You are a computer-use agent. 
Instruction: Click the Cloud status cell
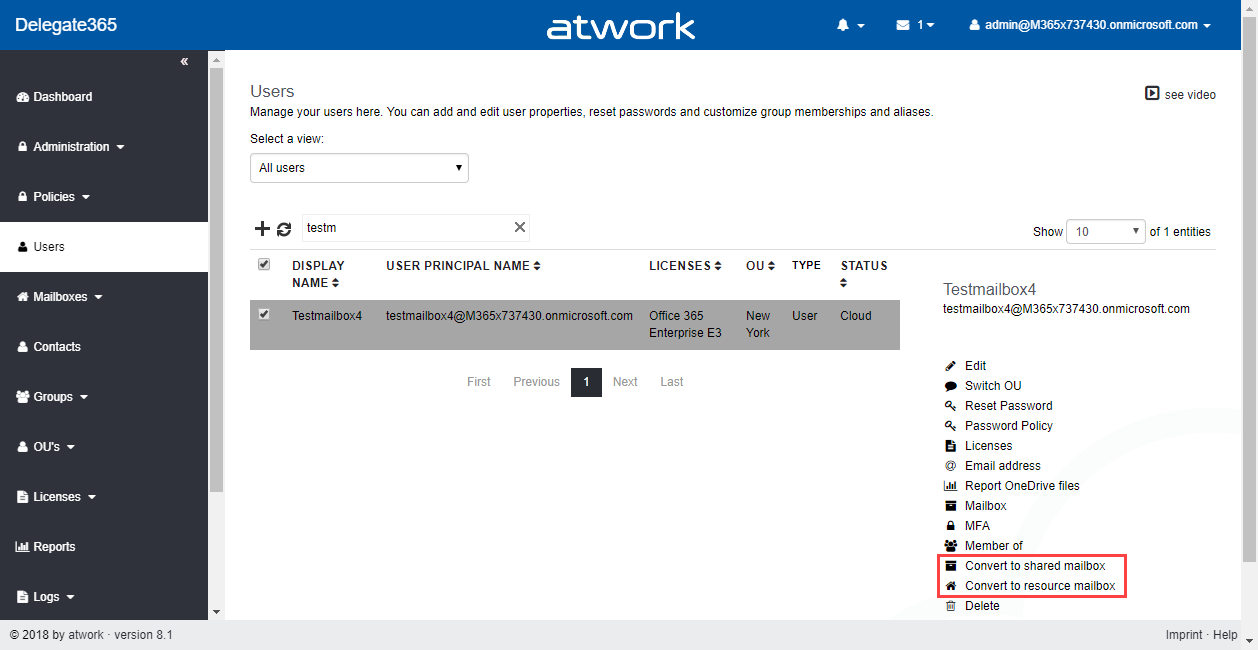coord(856,316)
